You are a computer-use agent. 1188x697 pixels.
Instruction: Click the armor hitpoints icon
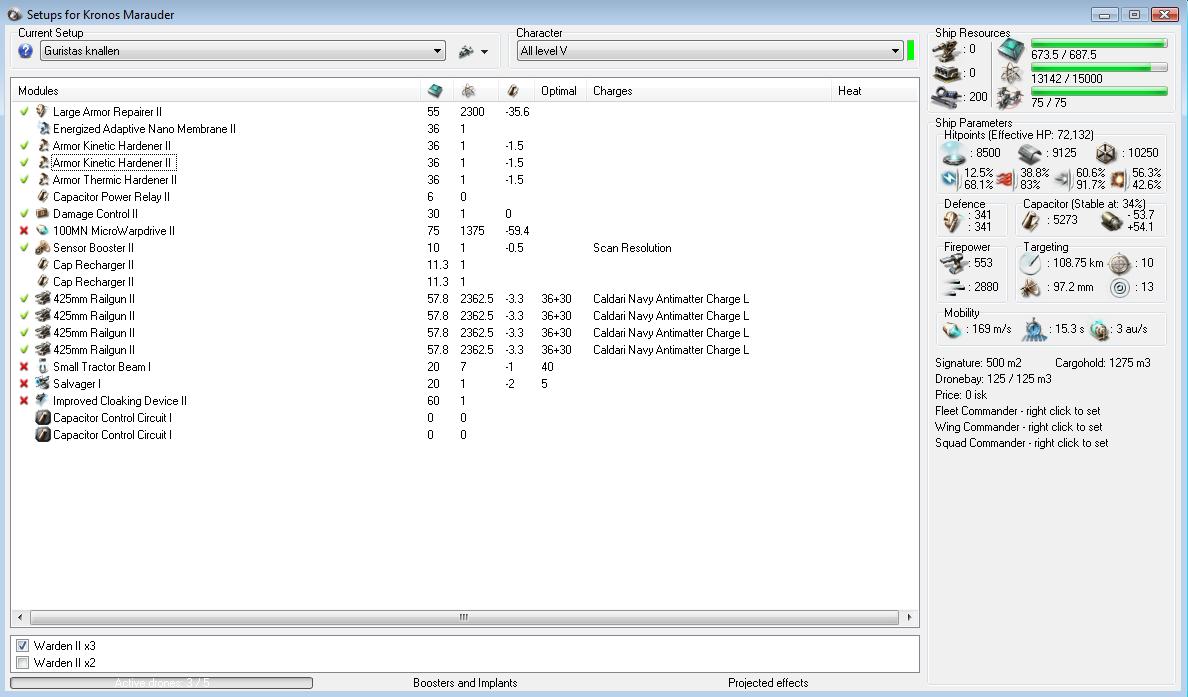[1029, 154]
